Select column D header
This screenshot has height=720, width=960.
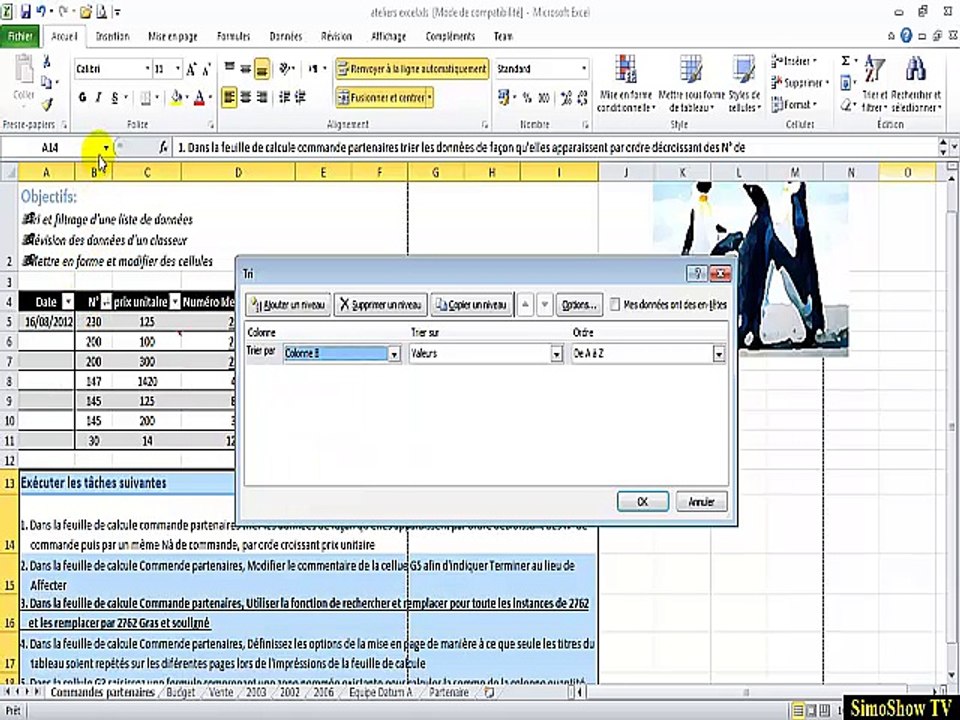[238, 173]
